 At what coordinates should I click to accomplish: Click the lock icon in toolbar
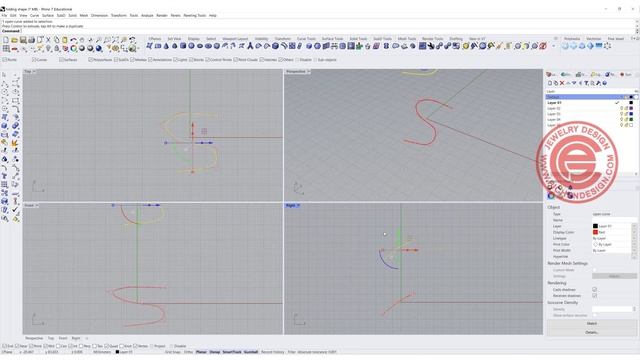coord(56,49)
